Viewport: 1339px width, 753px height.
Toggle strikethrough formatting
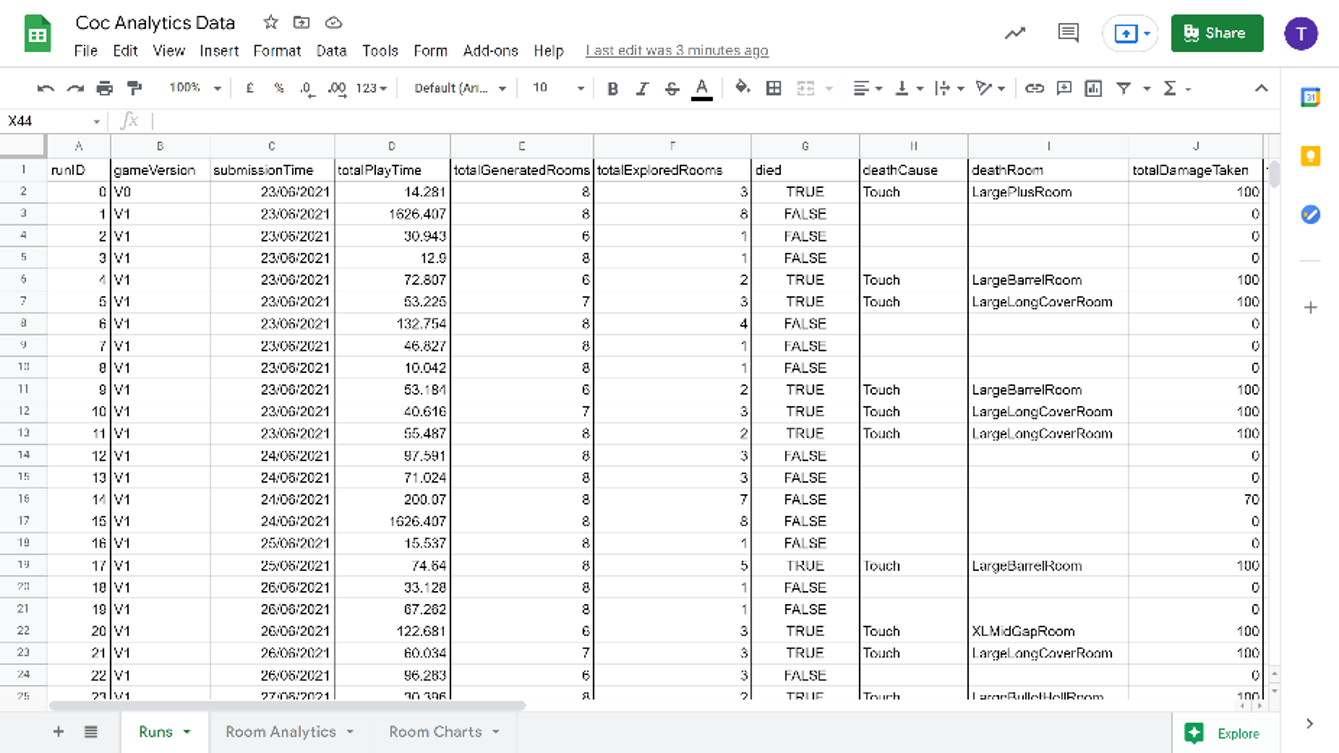672,88
